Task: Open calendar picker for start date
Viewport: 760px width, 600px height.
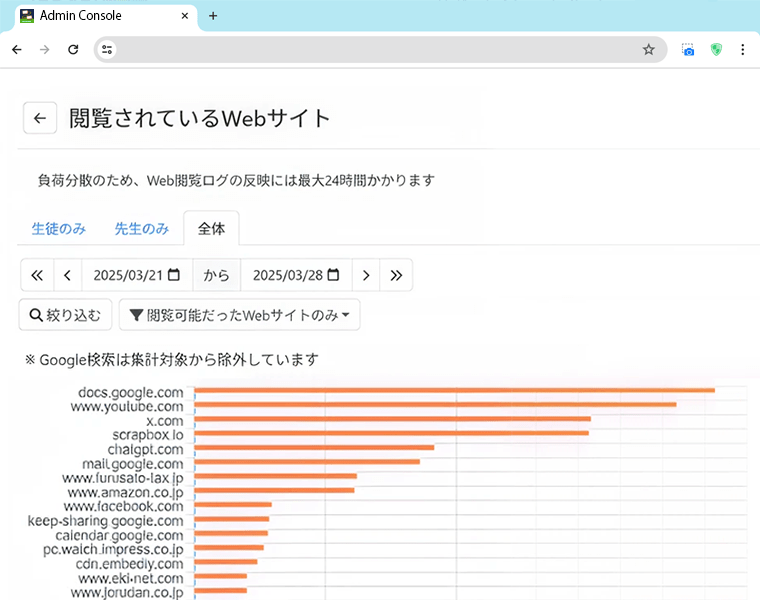Action: [x=174, y=275]
